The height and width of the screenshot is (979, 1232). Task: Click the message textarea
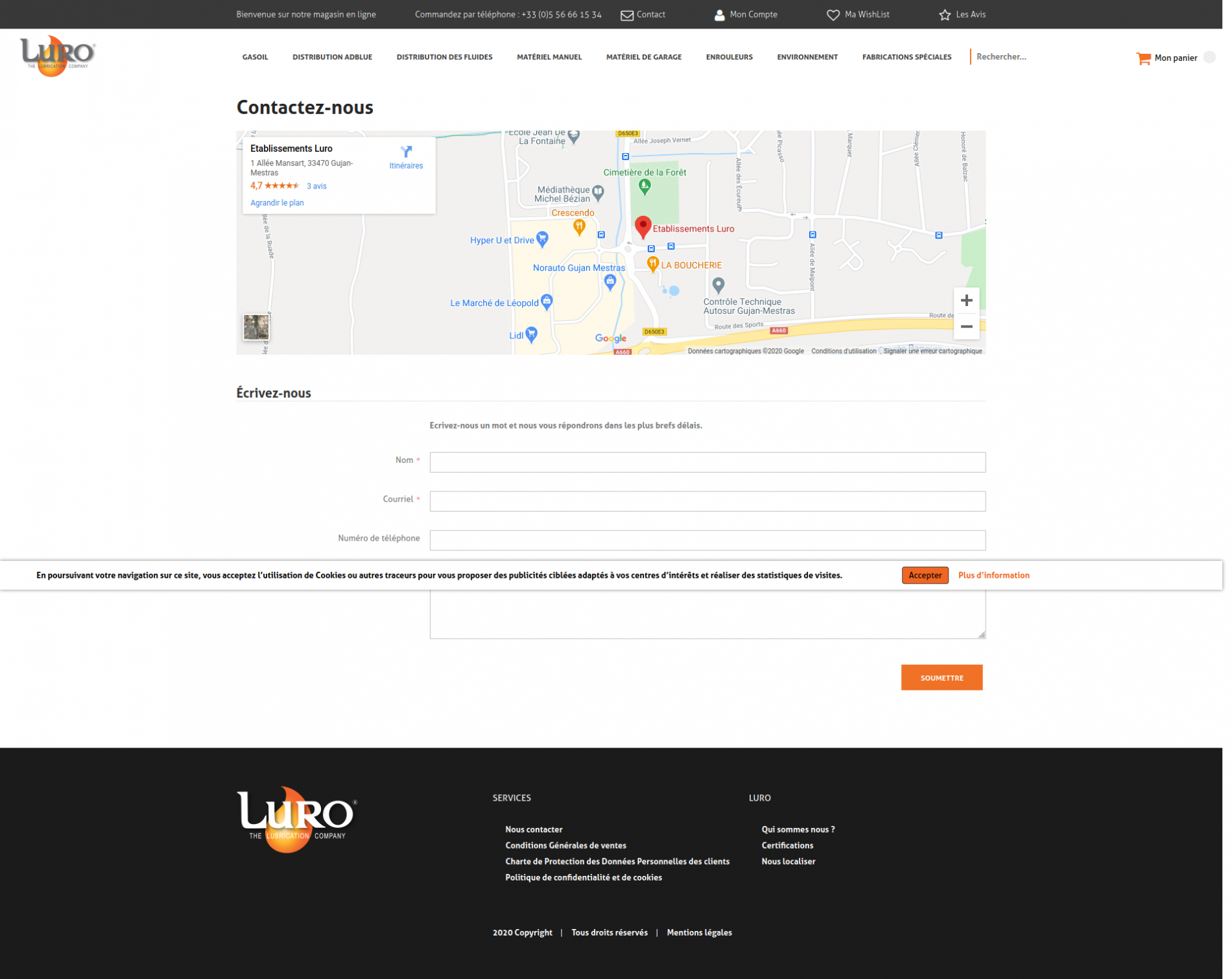(x=707, y=613)
